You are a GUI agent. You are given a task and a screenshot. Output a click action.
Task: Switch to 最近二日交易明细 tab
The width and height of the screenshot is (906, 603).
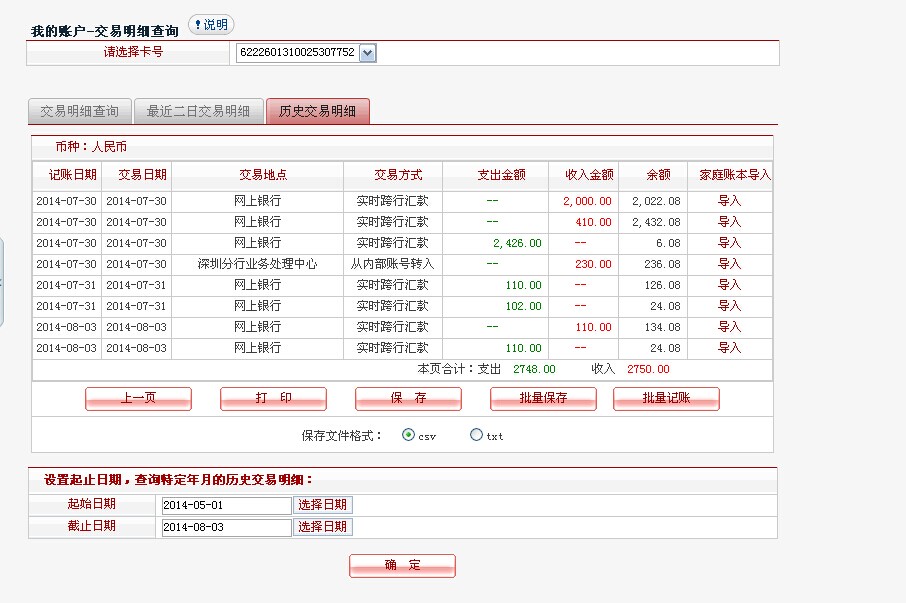coord(198,111)
